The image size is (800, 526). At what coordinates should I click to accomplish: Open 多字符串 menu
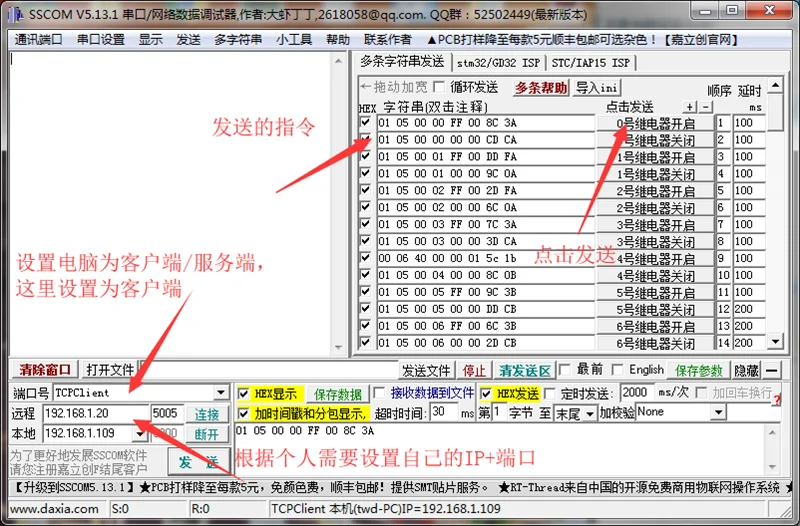tap(238, 39)
